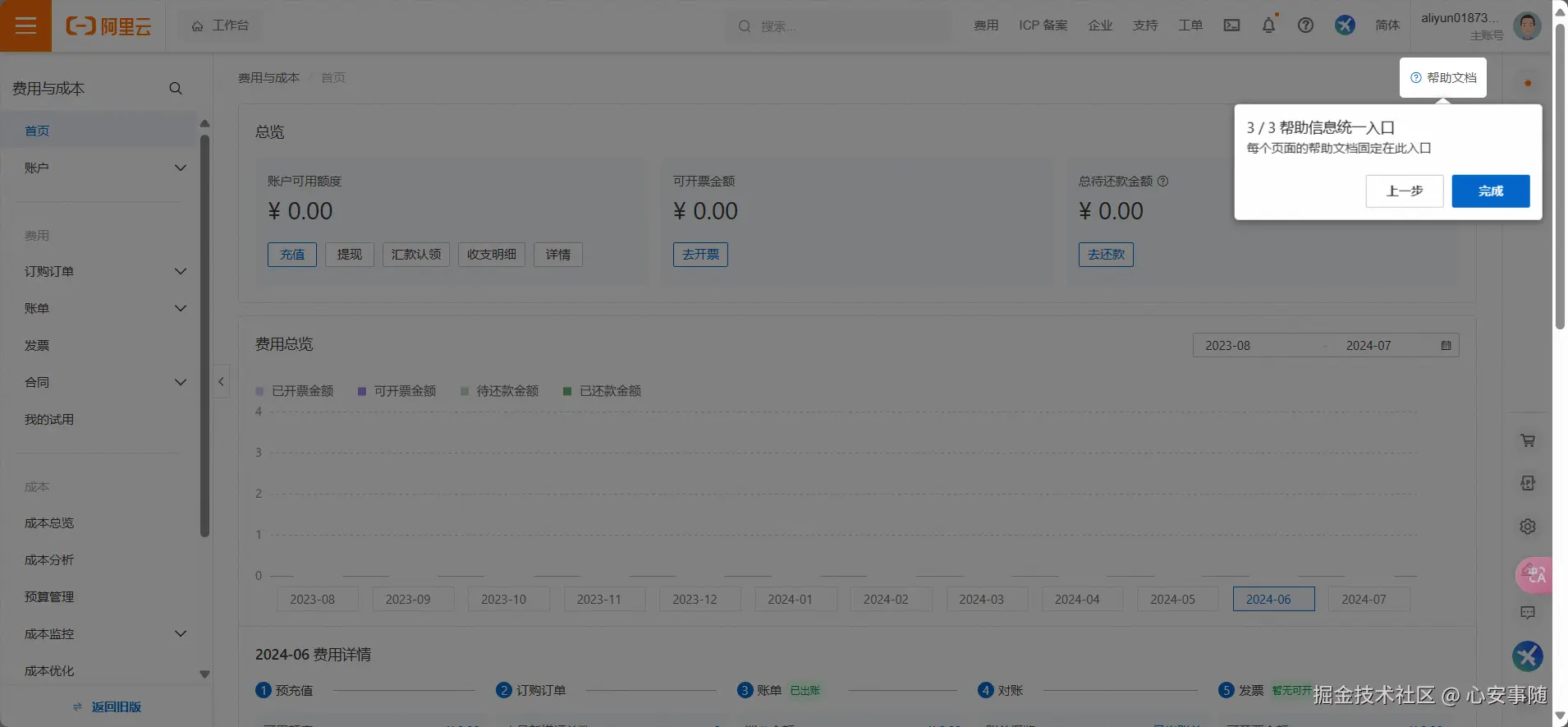Click the 帮助文档 button
Viewport: 1568px width, 727px height.
coord(1443,77)
